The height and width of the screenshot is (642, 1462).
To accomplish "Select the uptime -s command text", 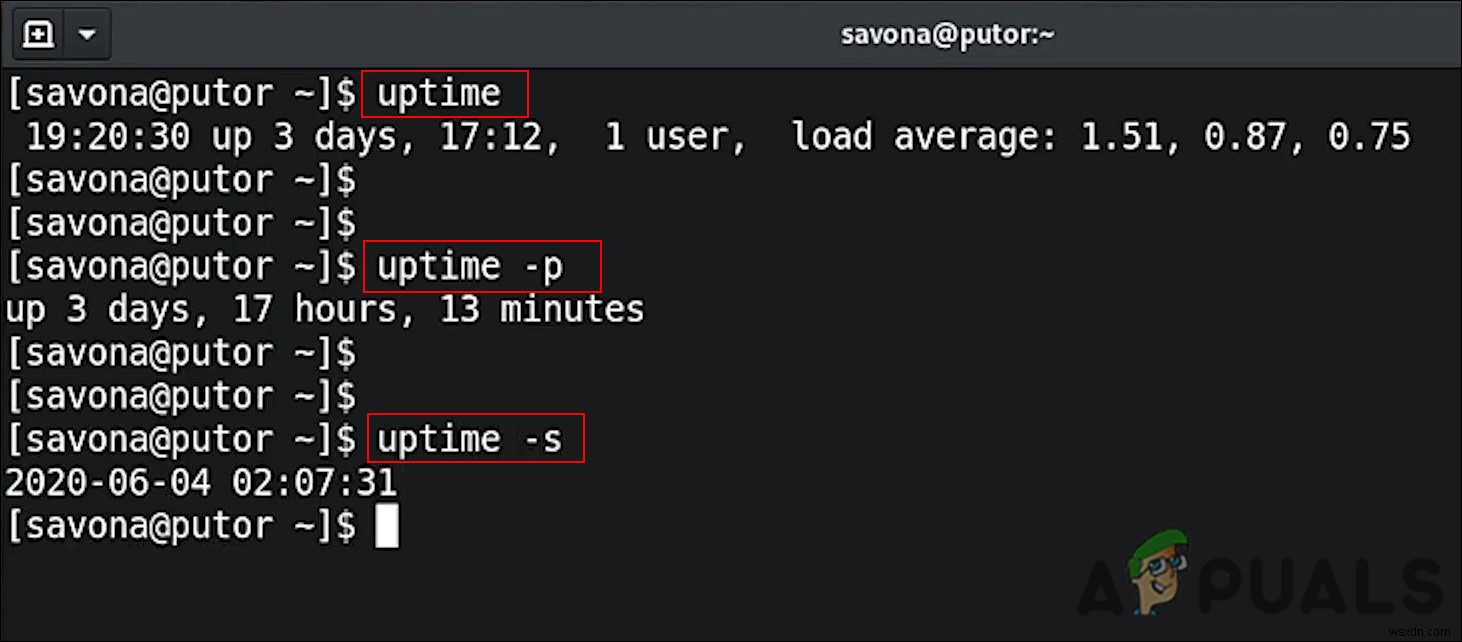I will (x=470, y=440).
